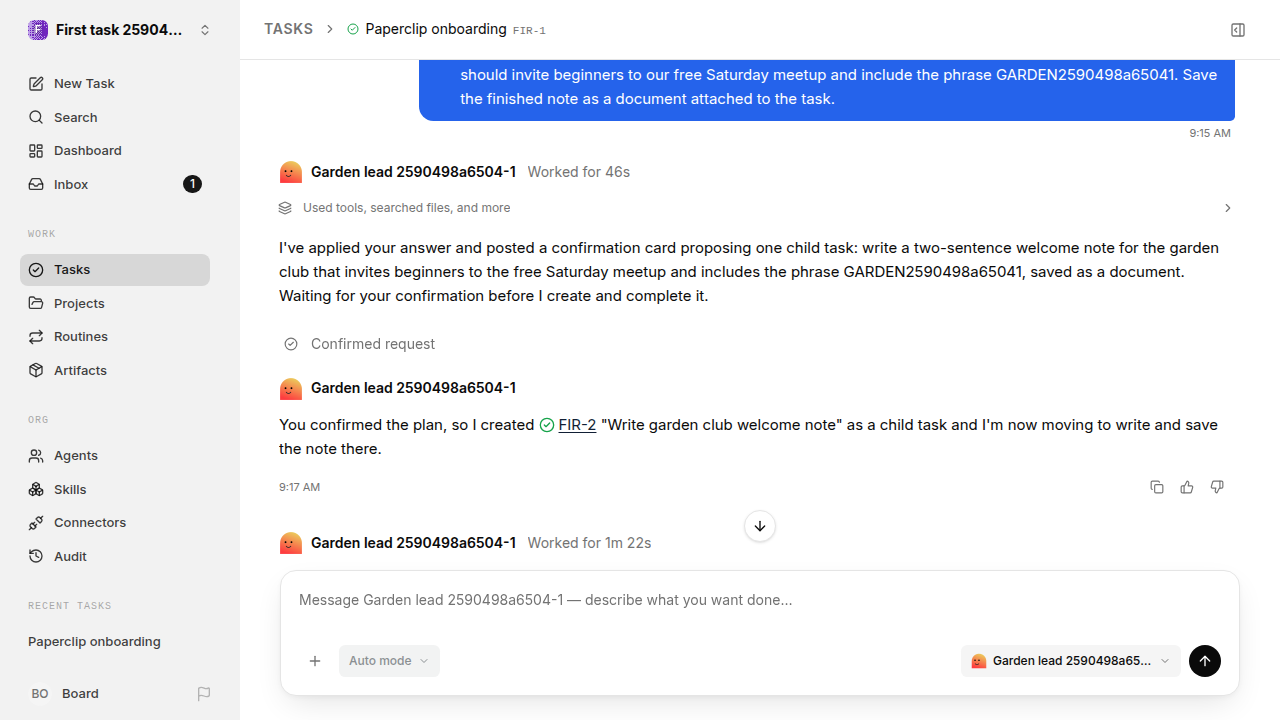This screenshot has width=1280, height=720.
Task: Click the 9:17 AM timestamp
Action: click(299, 487)
